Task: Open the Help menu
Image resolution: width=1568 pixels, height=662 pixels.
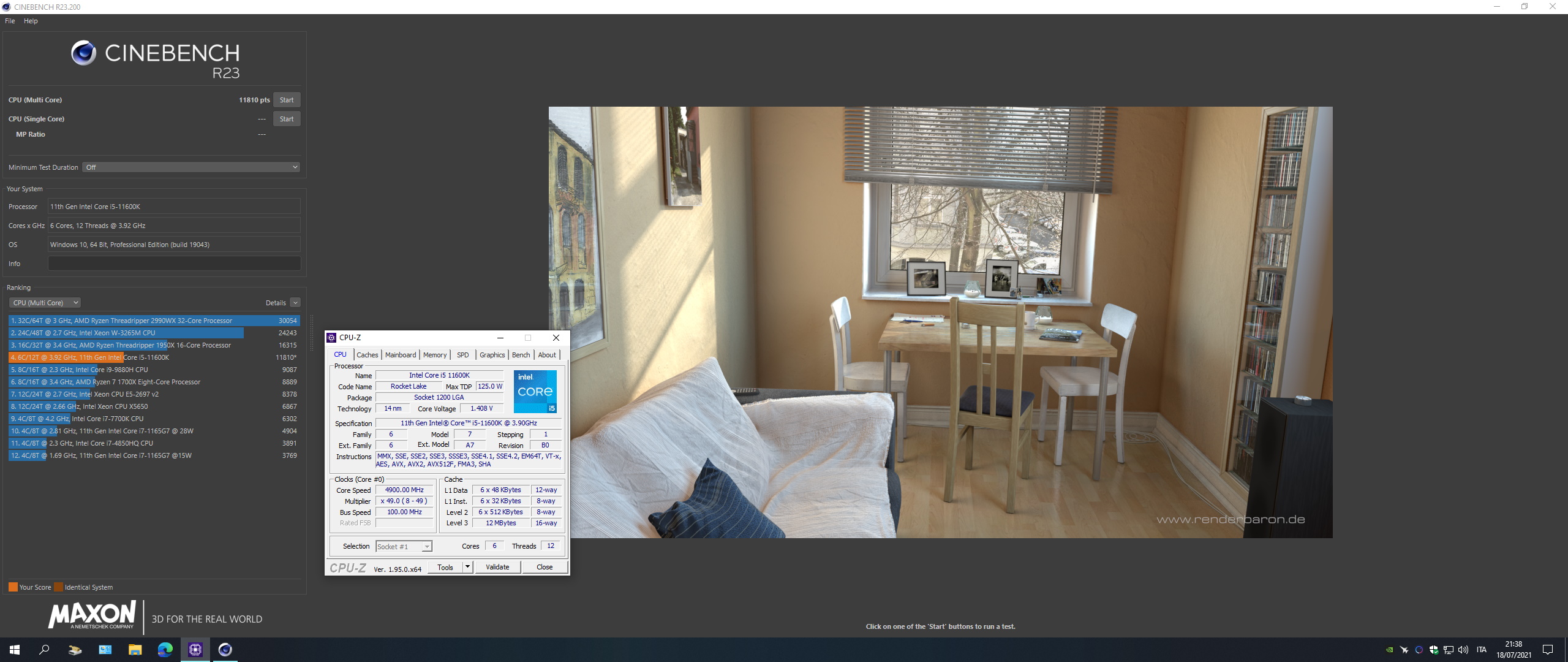Action: (x=31, y=21)
